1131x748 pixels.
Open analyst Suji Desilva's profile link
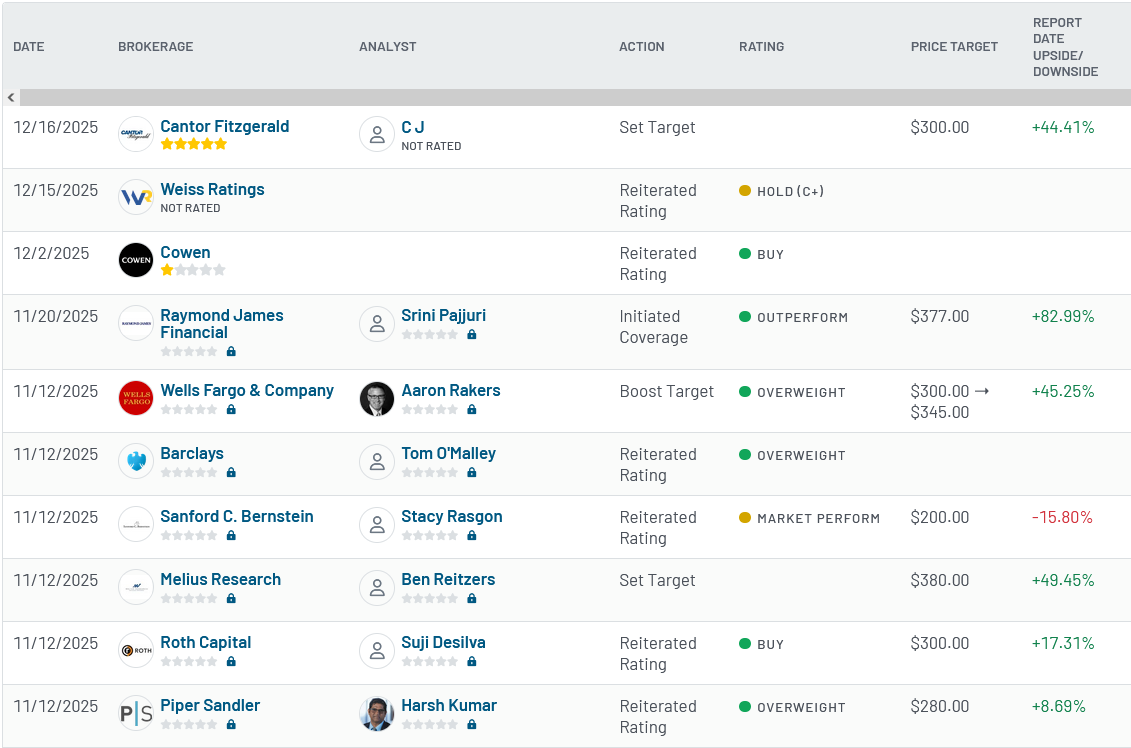pos(443,642)
